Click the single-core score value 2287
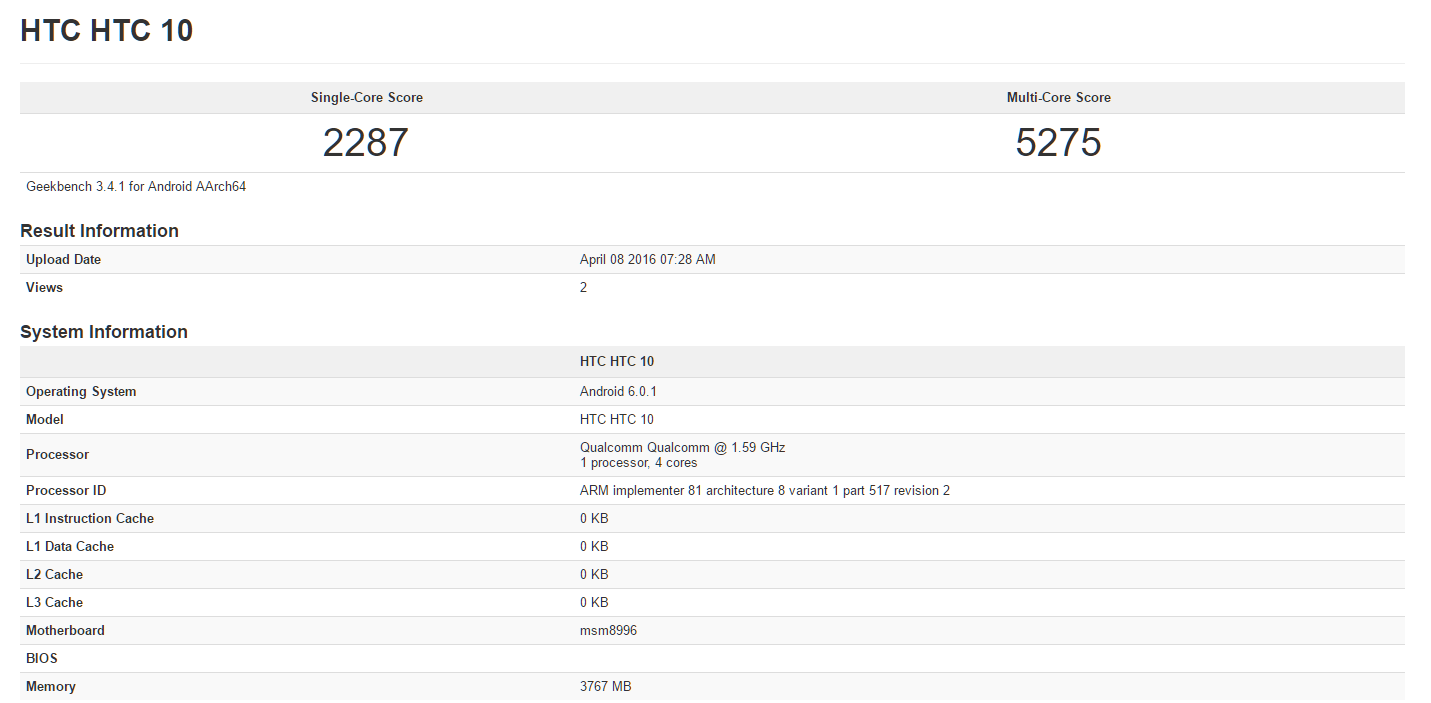This screenshot has width=1431, height=703. coord(365,143)
